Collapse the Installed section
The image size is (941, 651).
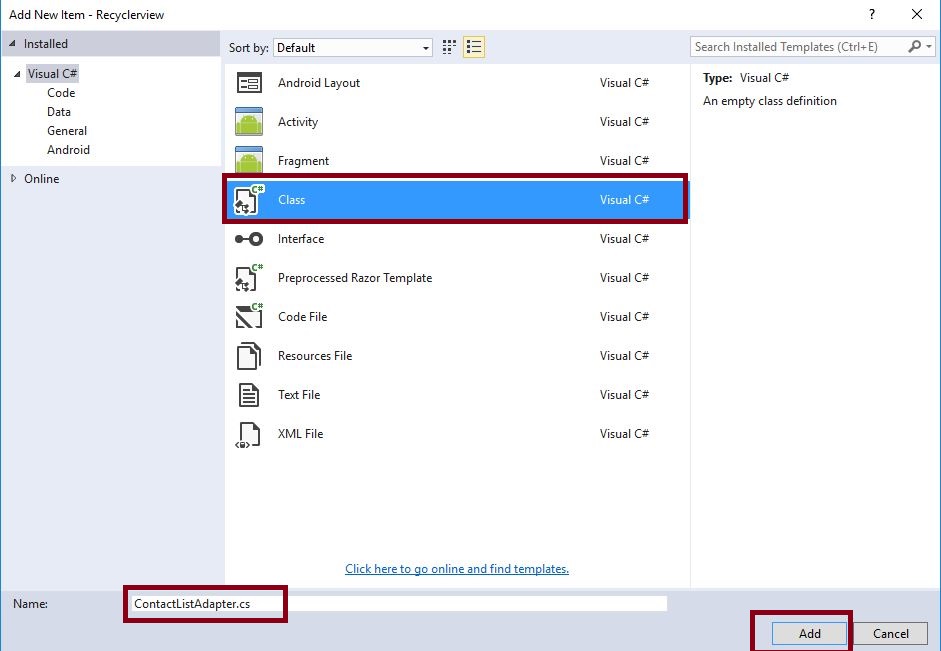12,44
